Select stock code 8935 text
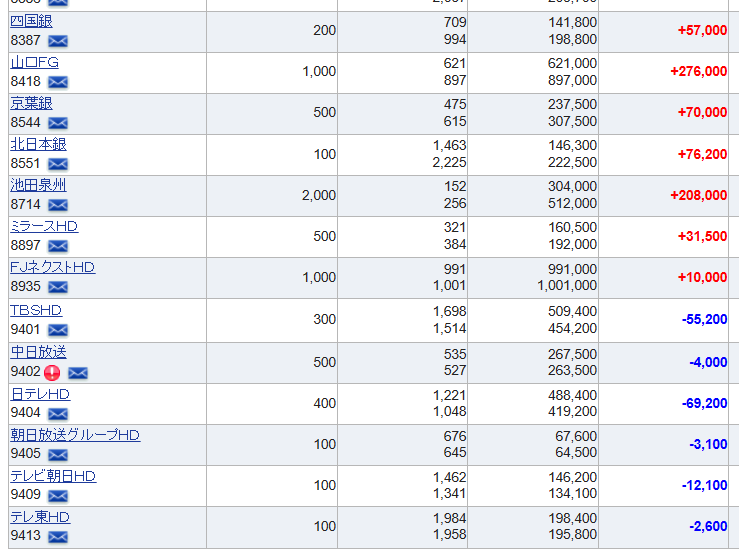This screenshot has height=560, width=739. [x=25, y=286]
